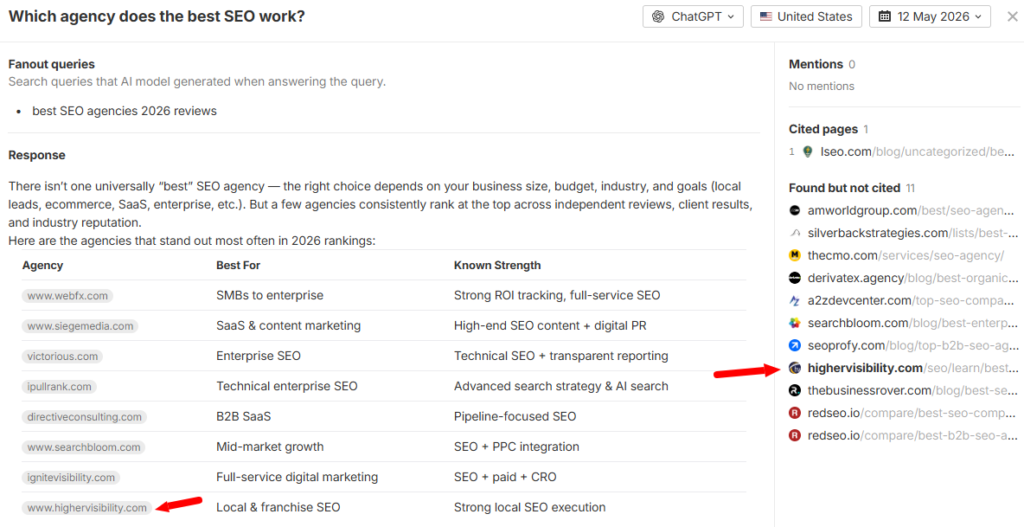Open redseo.io best-seo-comp compare link

(912, 413)
